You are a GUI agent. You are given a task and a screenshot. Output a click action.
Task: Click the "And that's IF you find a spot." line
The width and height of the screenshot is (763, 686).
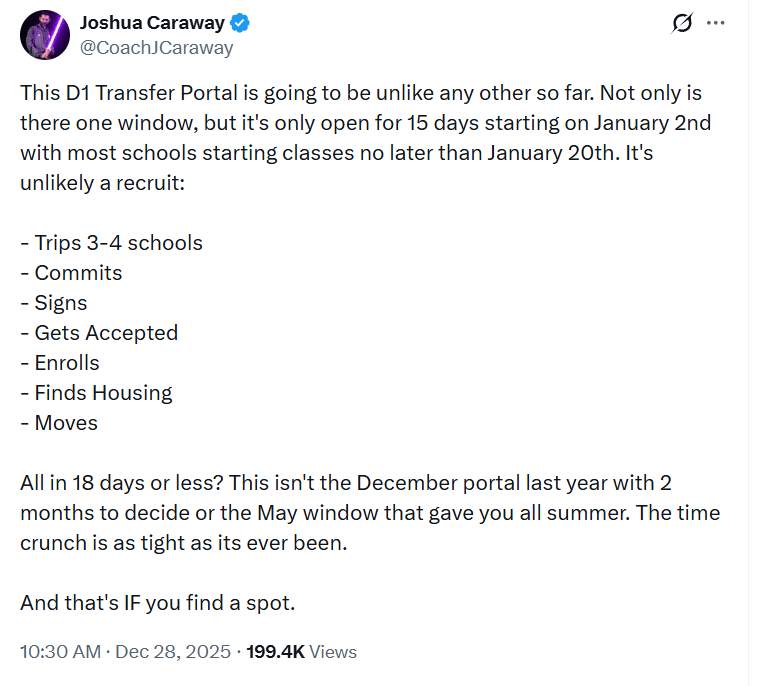(x=158, y=603)
